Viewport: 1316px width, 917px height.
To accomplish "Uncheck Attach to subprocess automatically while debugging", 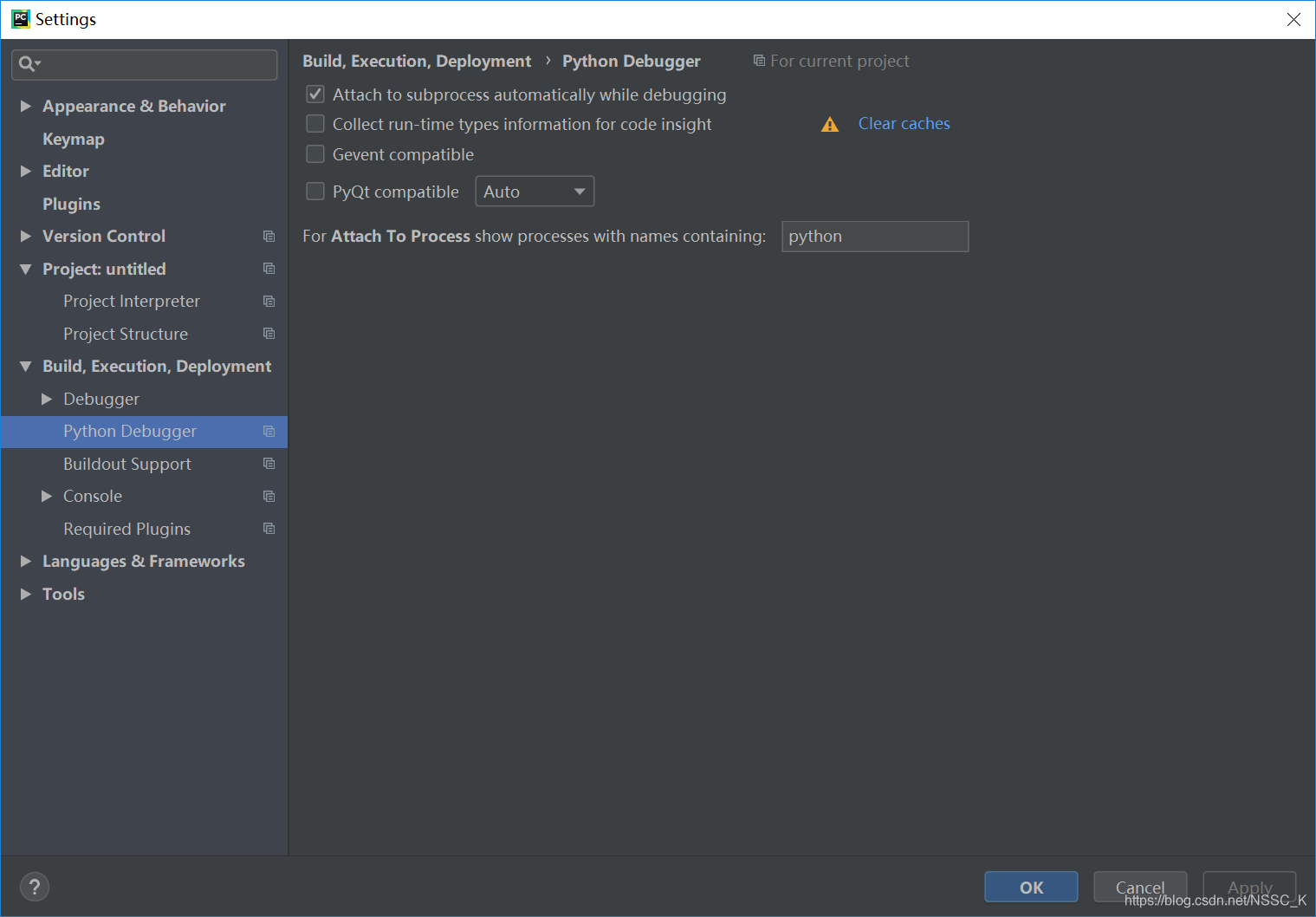I will click(x=315, y=94).
